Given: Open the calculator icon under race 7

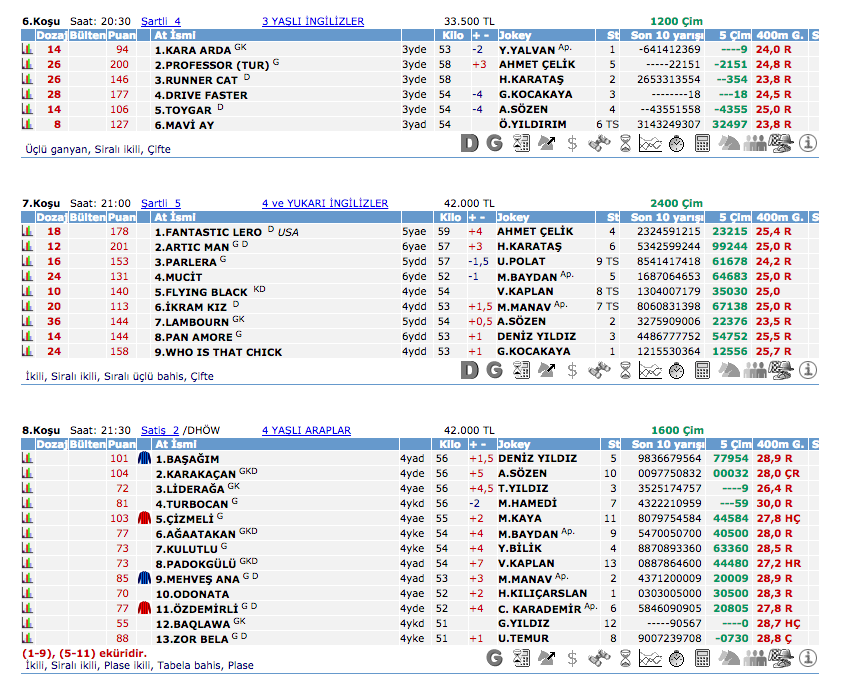Looking at the screenshot, I should [702, 370].
